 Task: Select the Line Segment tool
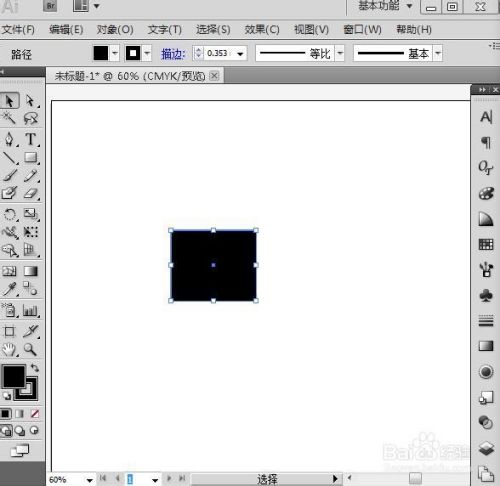tap(10, 157)
